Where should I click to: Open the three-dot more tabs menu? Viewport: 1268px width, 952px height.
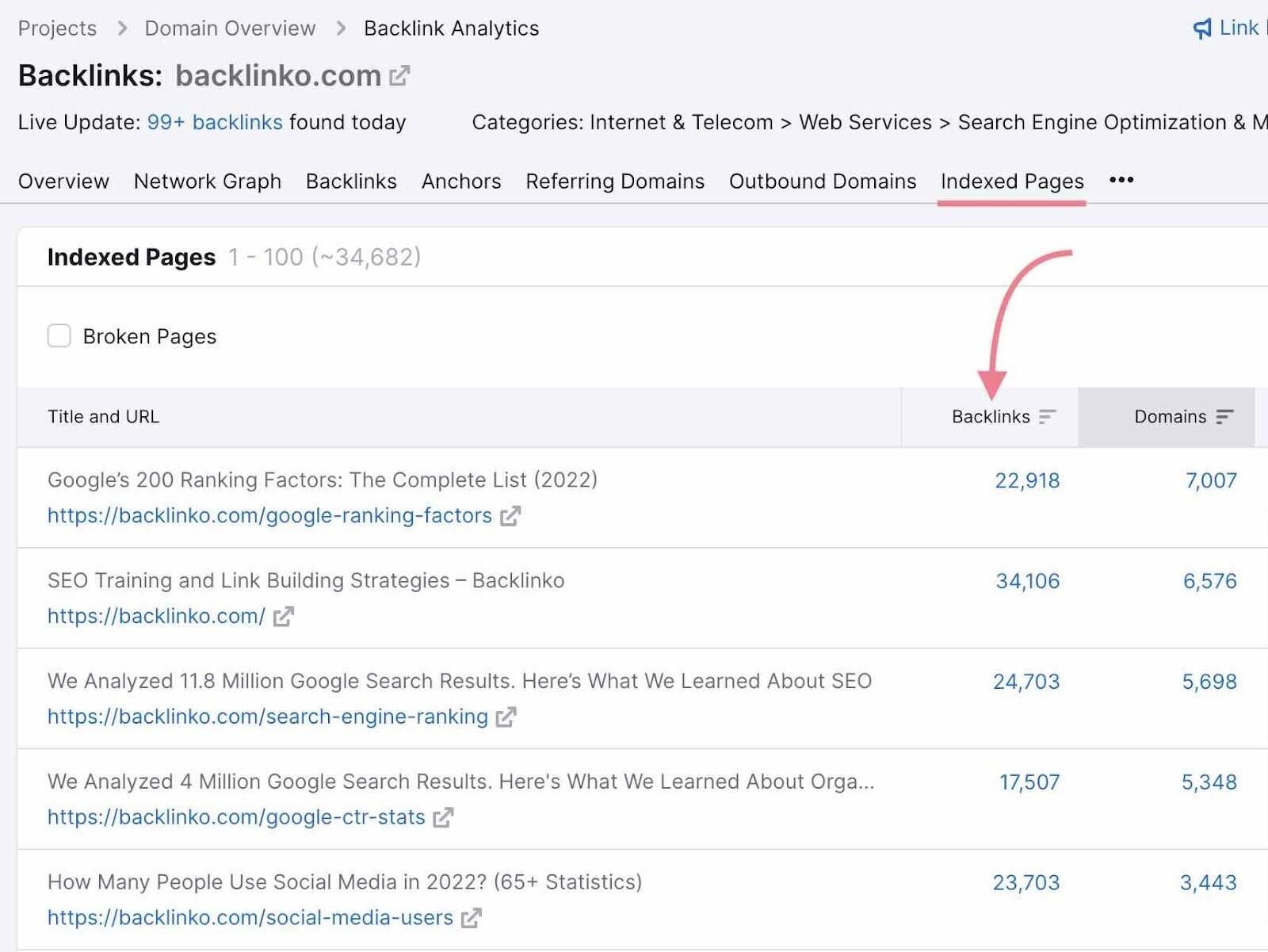point(1121,180)
